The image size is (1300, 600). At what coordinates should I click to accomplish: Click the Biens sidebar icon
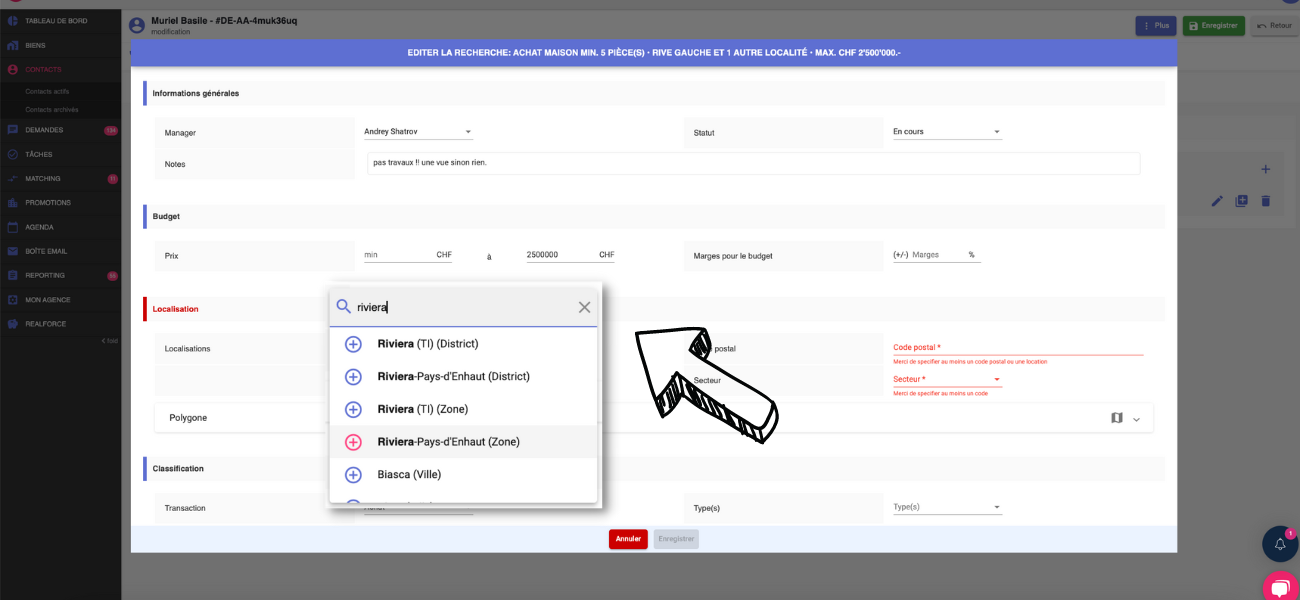pyautogui.click(x=13, y=45)
